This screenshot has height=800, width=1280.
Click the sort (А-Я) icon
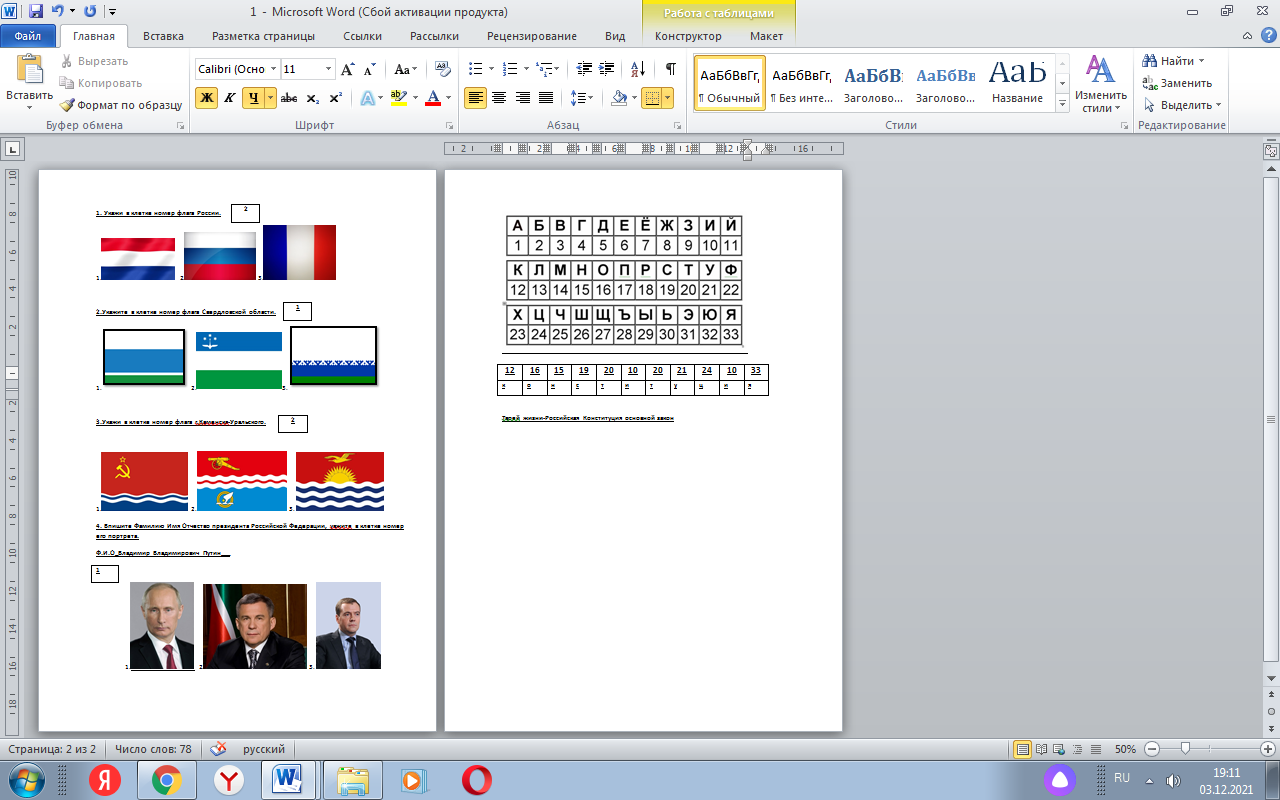(x=639, y=69)
